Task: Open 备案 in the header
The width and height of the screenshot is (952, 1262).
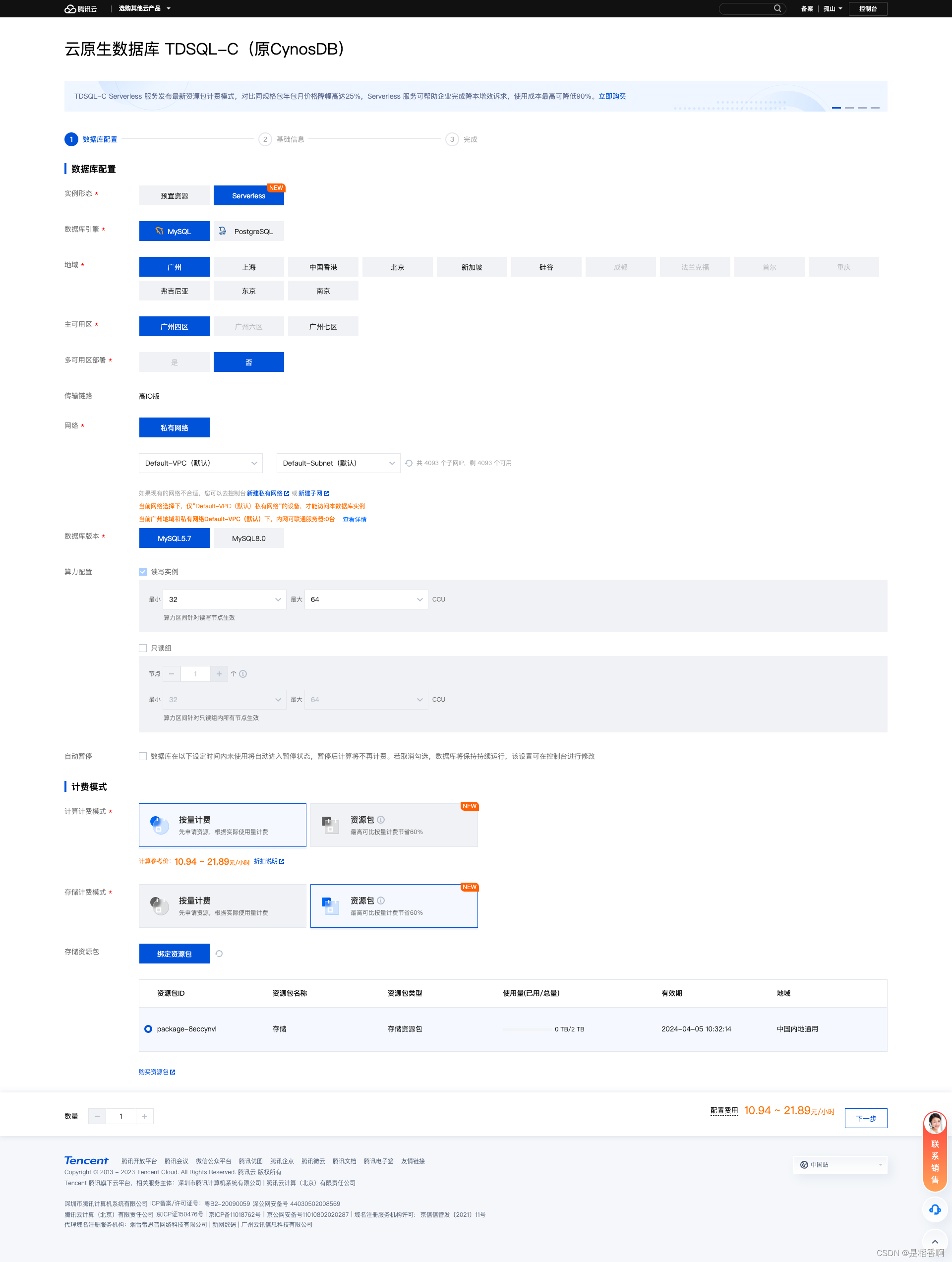Action: point(807,8)
